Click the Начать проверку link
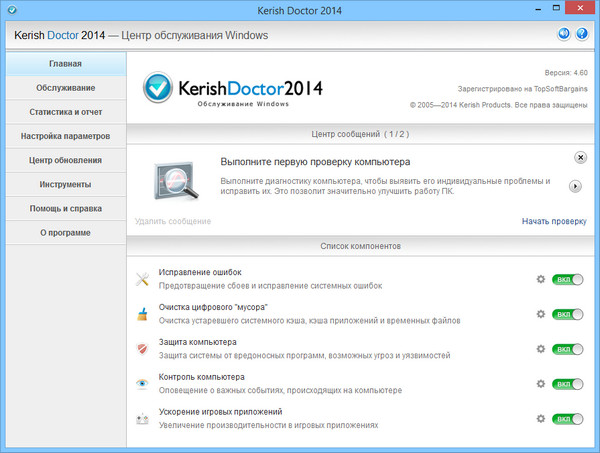 (554, 221)
